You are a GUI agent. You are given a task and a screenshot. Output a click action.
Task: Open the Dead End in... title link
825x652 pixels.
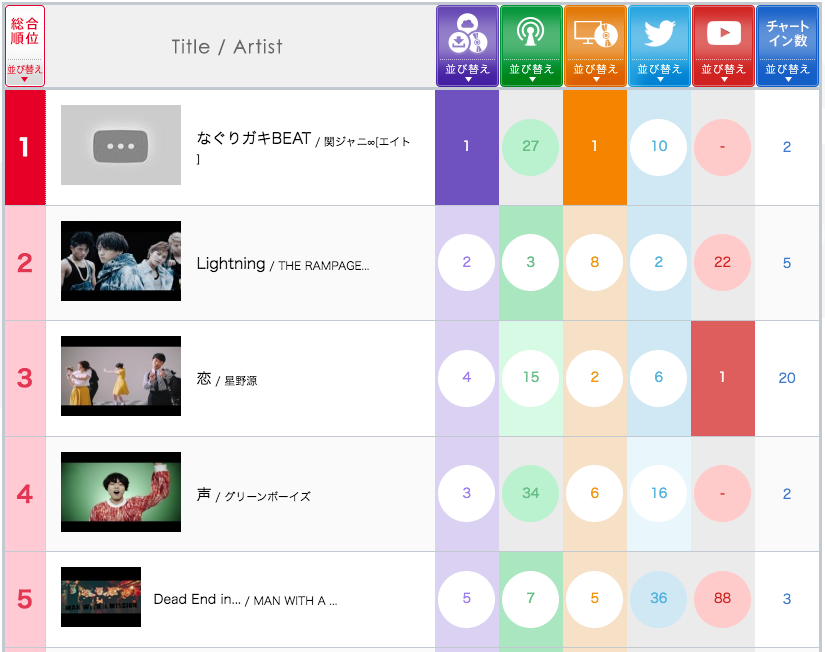click(197, 599)
